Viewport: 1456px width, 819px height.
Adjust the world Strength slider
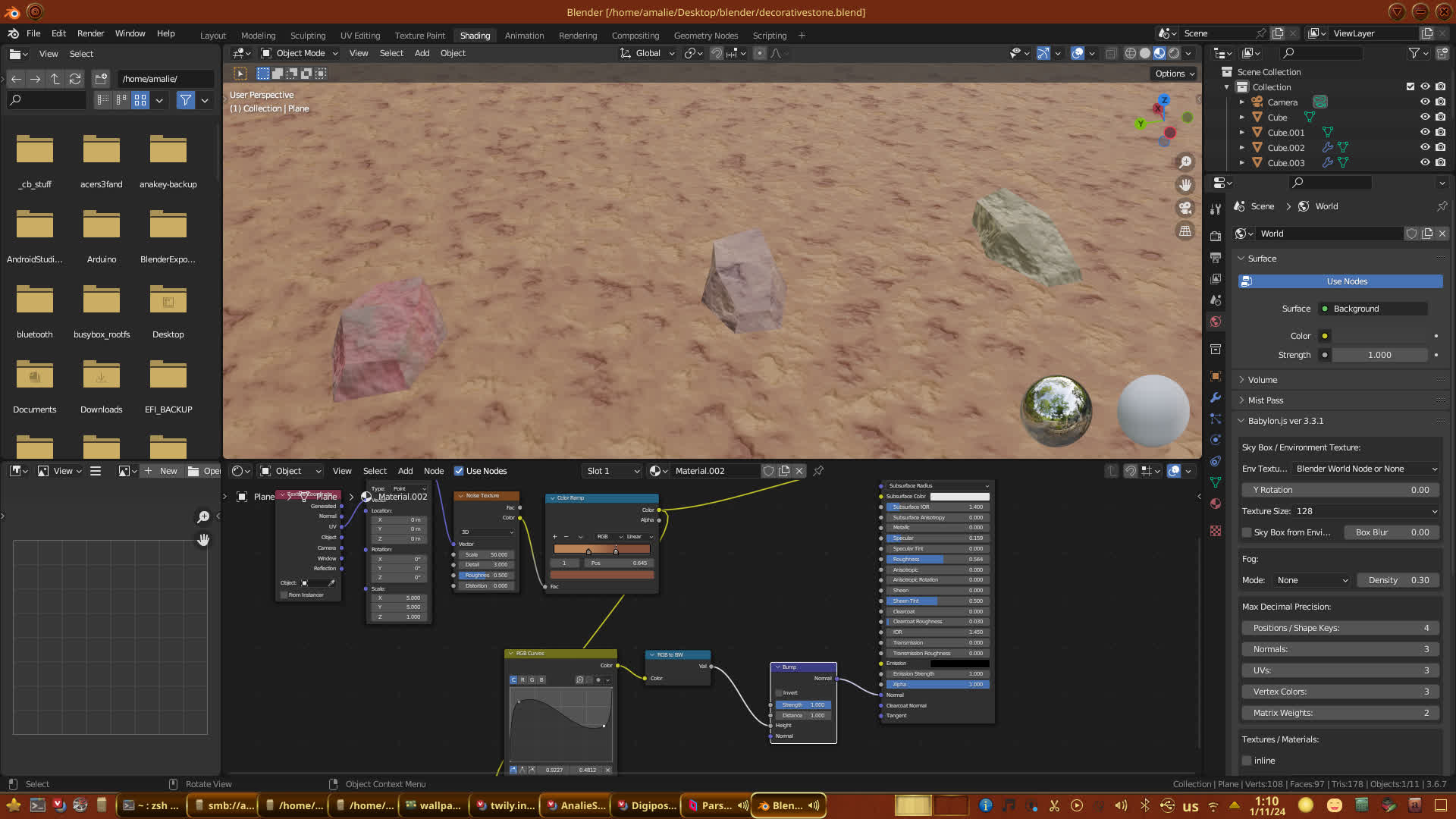(x=1379, y=355)
